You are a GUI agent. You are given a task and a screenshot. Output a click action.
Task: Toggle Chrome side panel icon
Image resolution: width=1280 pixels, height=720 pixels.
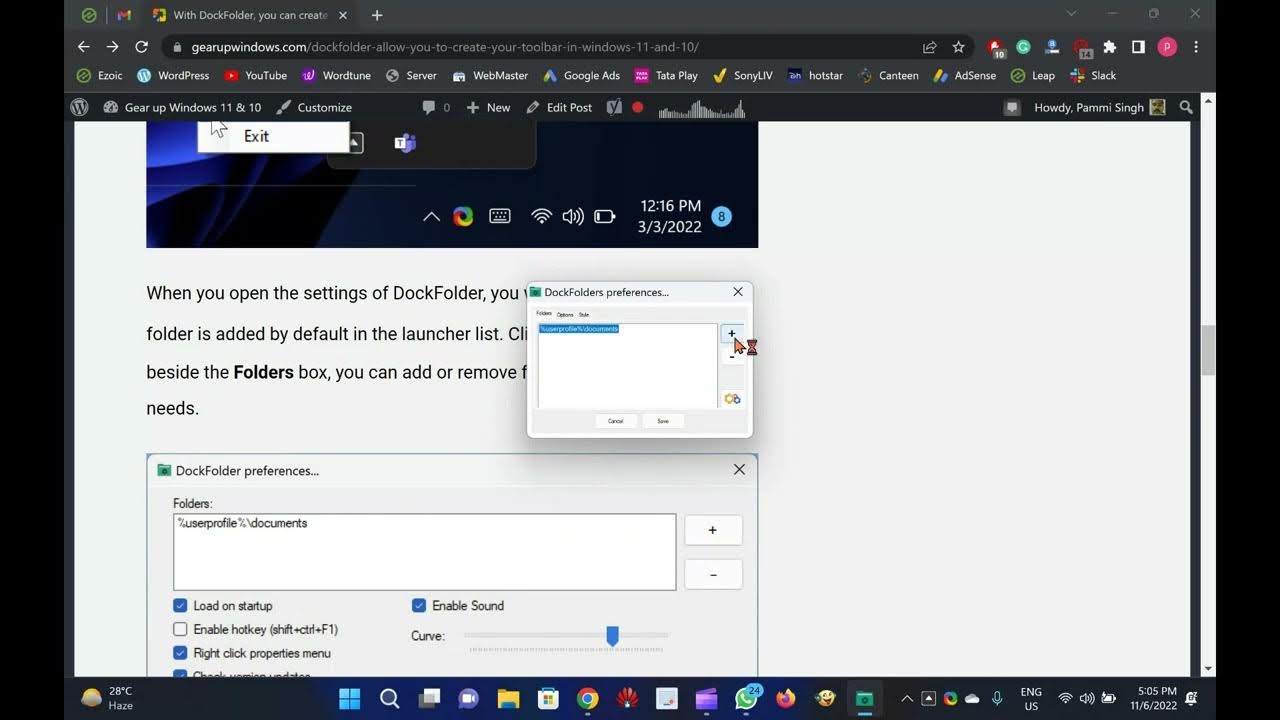tap(1138, 47)
